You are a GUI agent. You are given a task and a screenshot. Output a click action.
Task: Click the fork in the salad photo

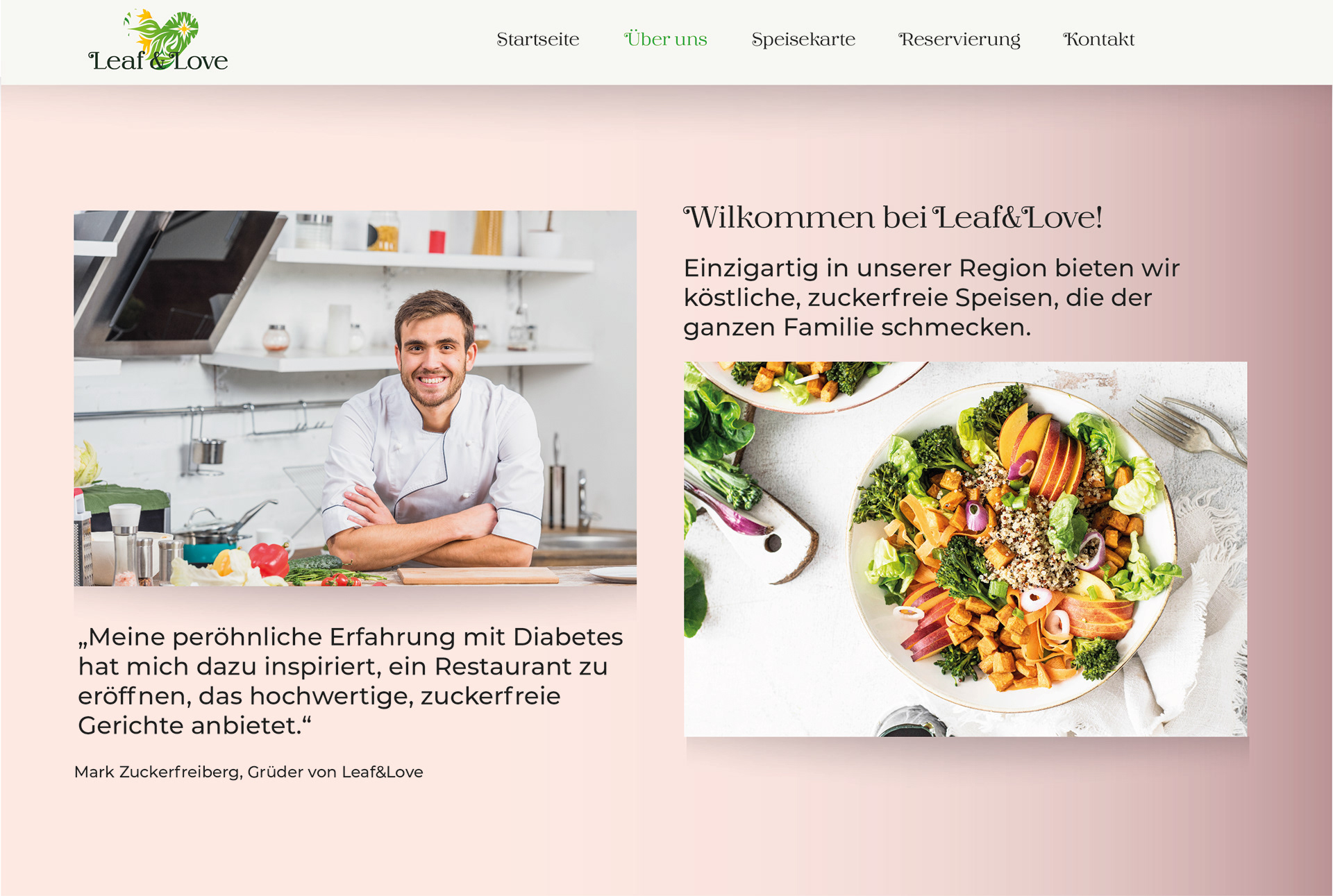[1187, 425]
